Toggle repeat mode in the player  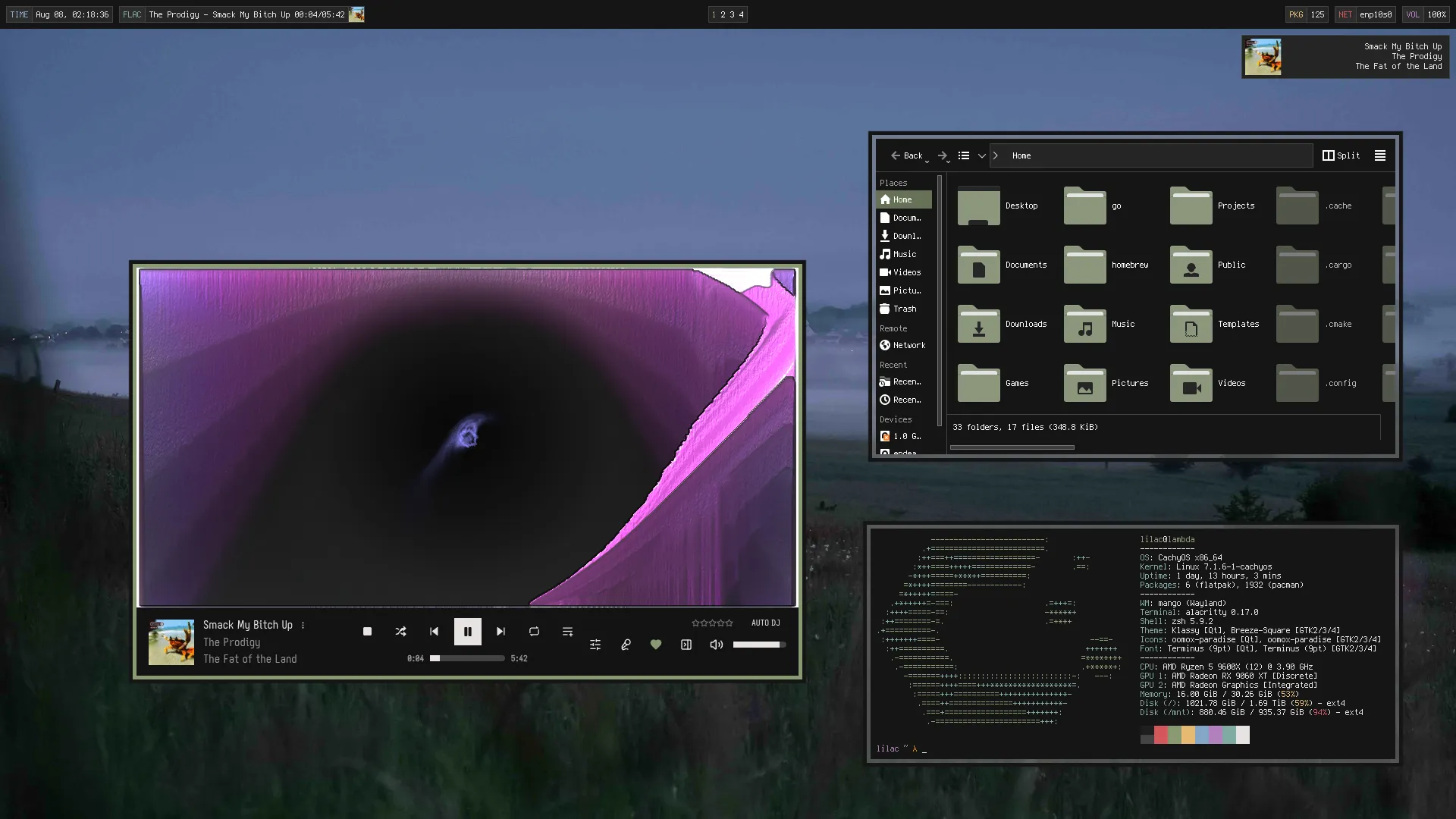point(534,632)
